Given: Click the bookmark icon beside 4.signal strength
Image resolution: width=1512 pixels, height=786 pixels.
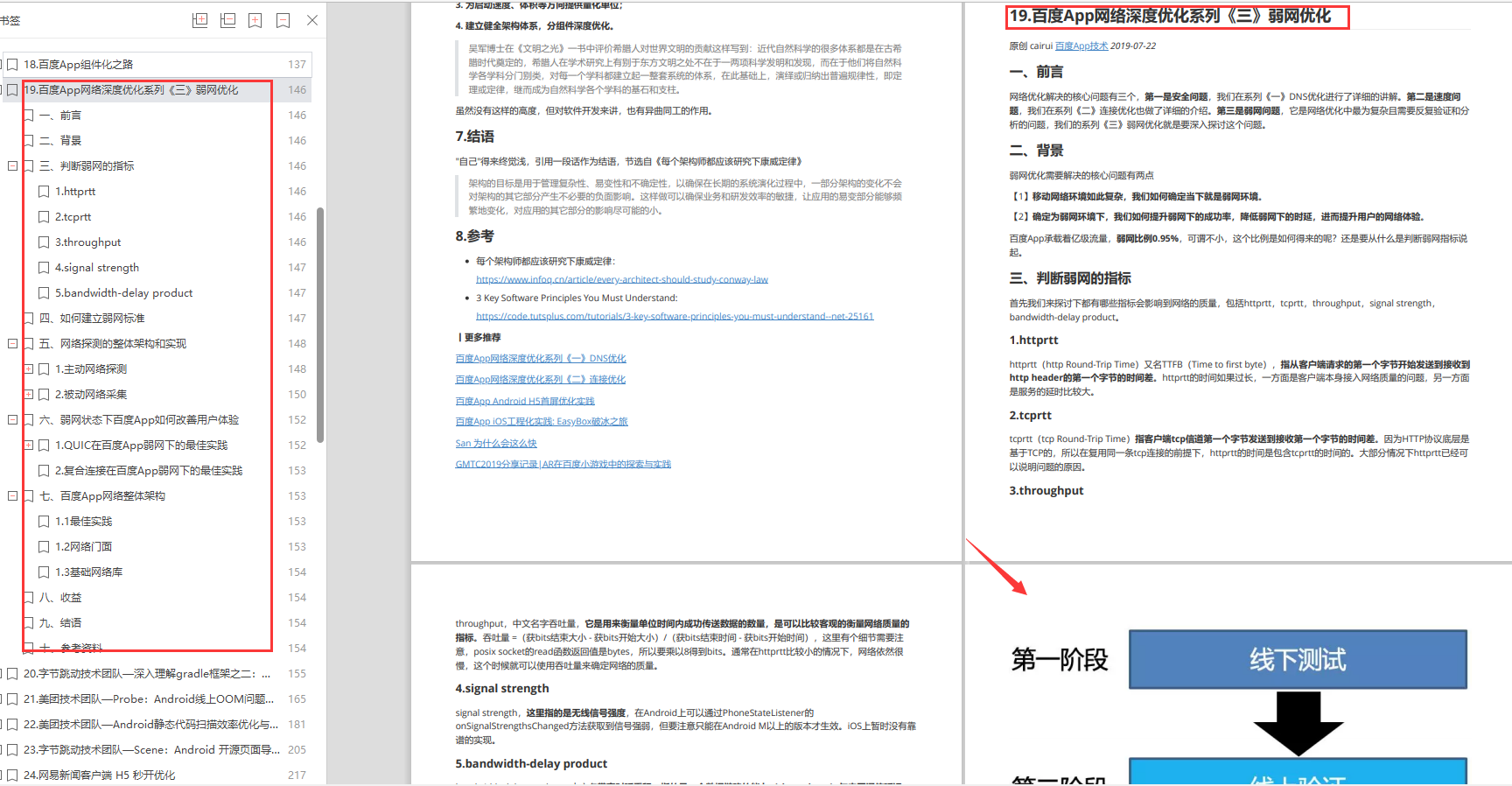Looking at the screenshot, I should tap(44, 268).
